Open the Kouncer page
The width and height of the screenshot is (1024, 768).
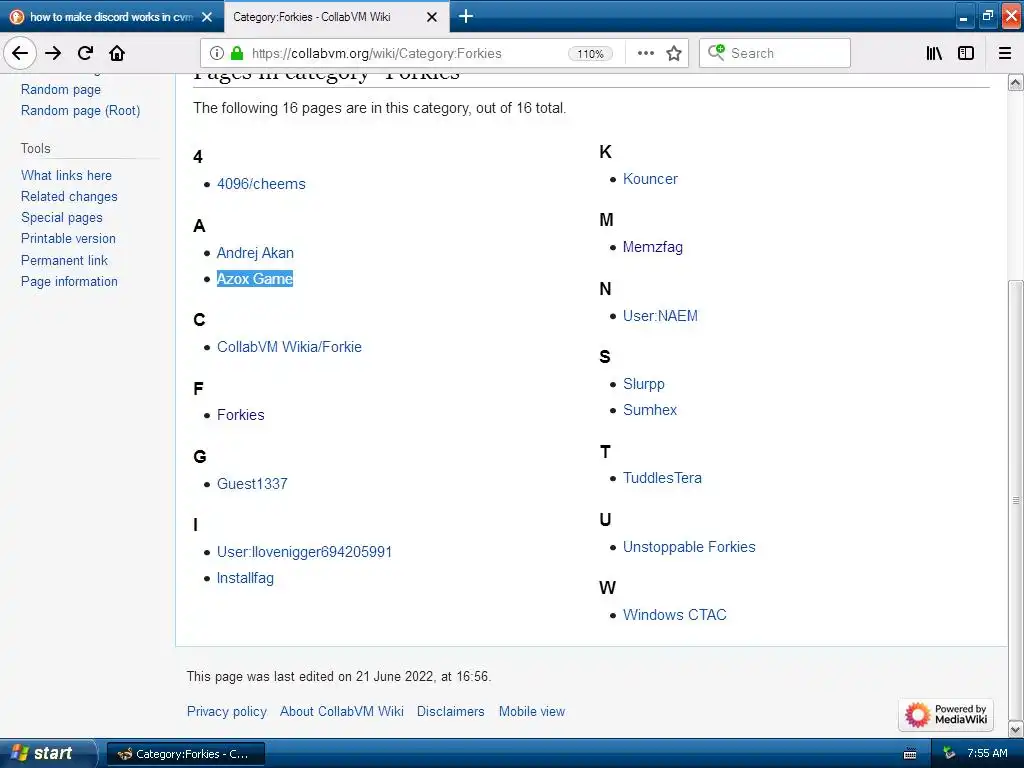pyautogui.click(x=650, y=179)
